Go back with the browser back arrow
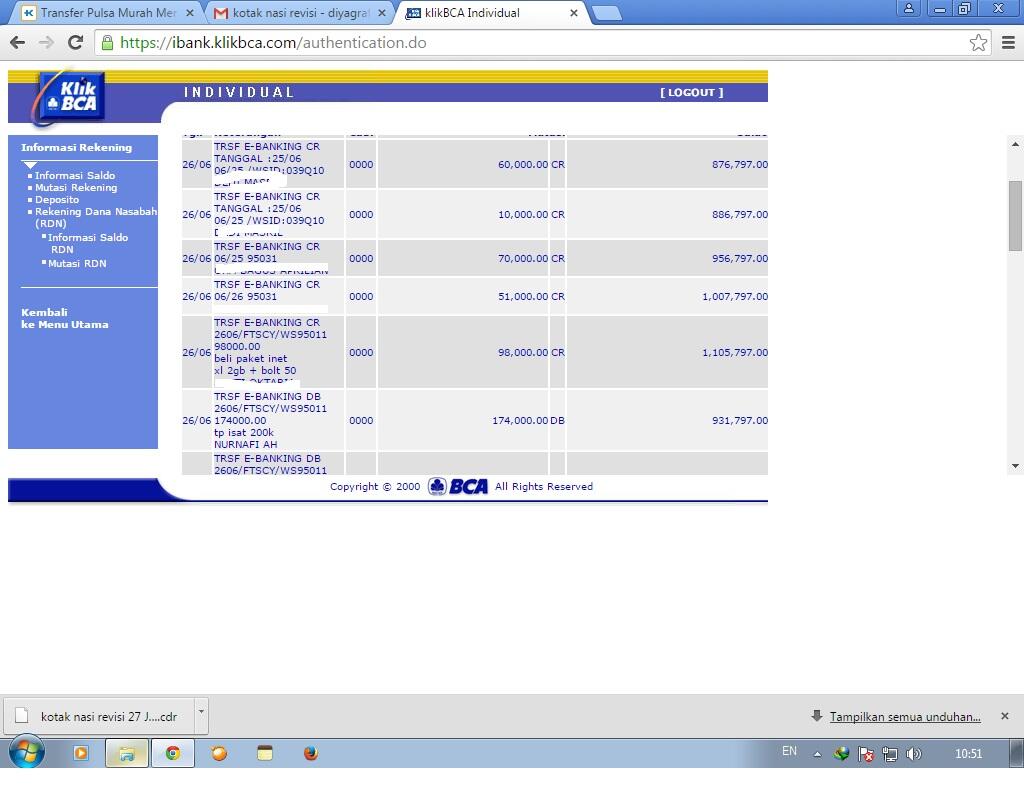Viewport: 1024px width, 809px height. pyautogui.click(x=18, y=43)
